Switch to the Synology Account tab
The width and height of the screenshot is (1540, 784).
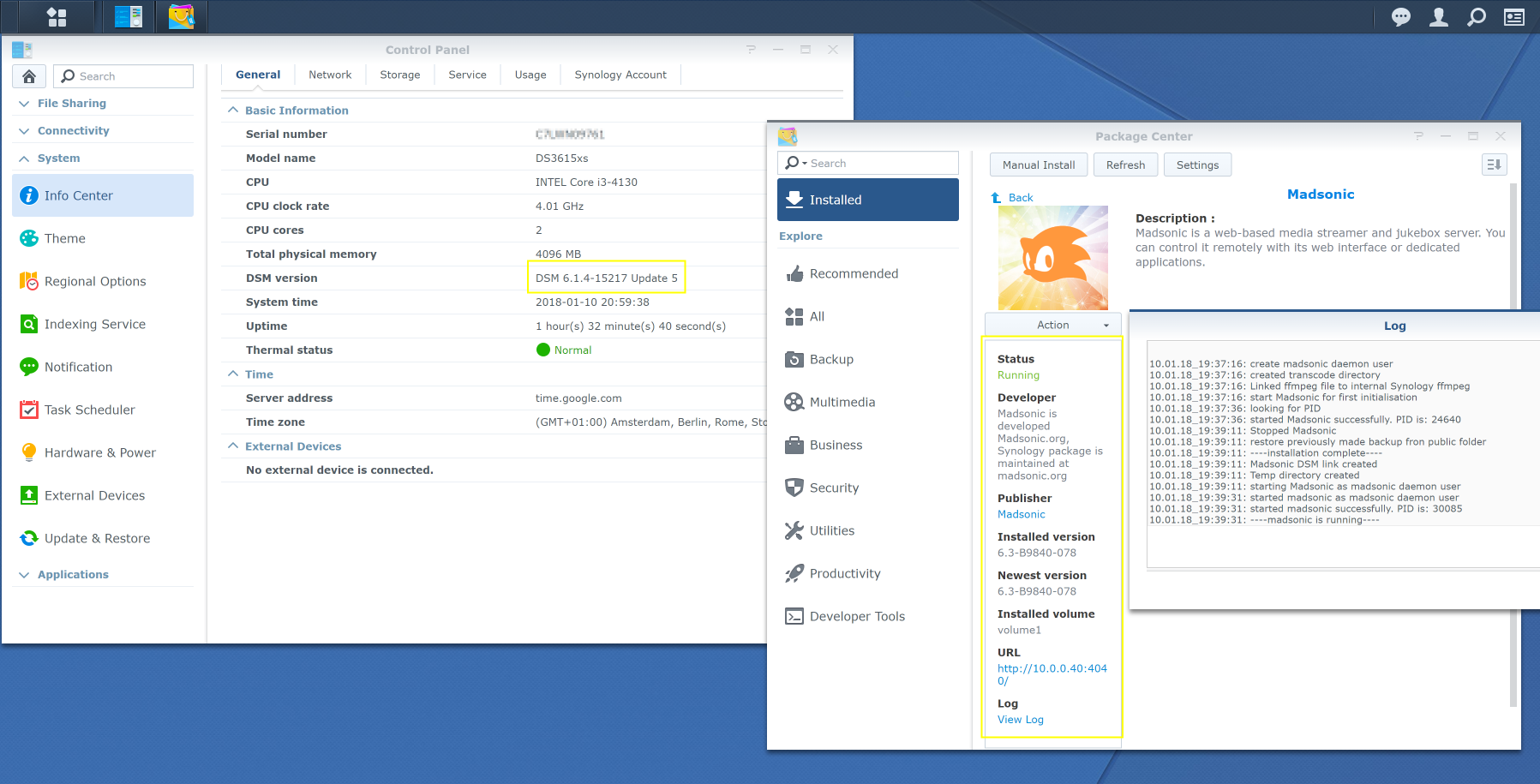point(620,75)
